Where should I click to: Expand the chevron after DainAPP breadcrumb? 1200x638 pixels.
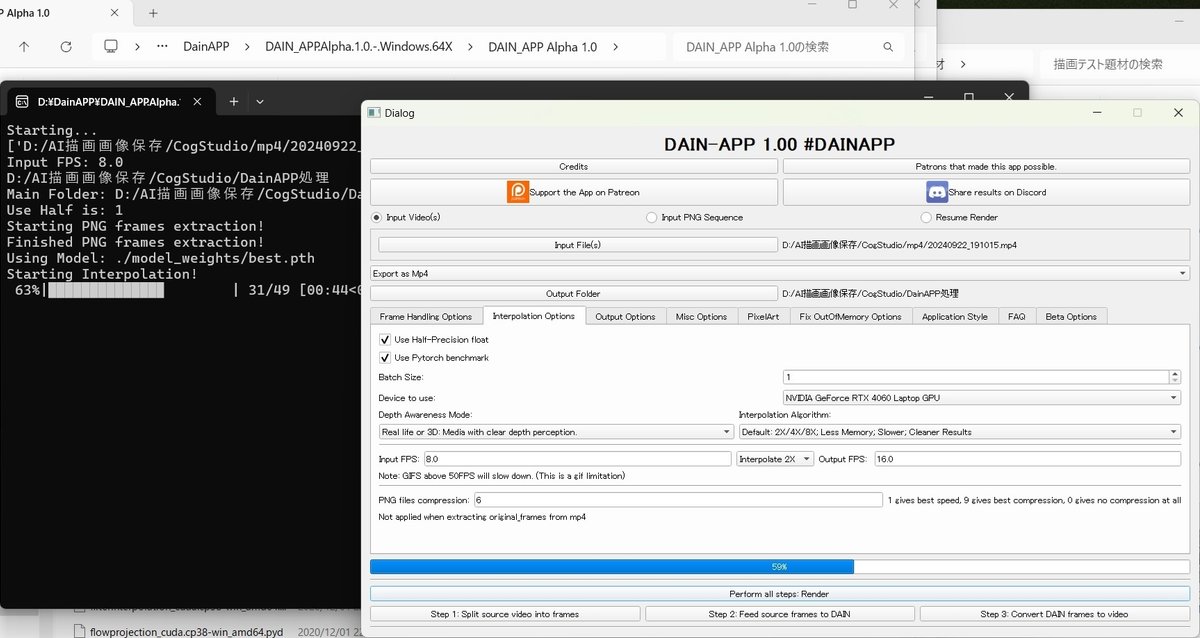[247, 47]
